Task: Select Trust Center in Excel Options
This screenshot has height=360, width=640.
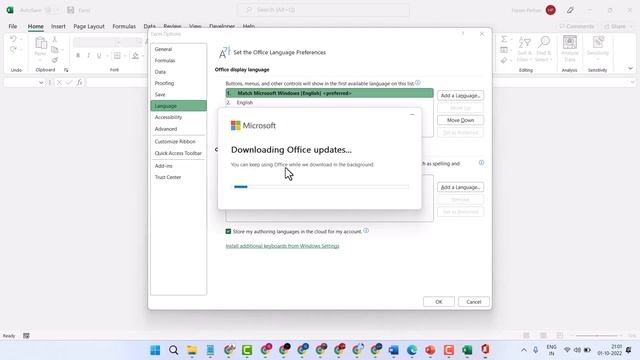Action: point(178,177)
